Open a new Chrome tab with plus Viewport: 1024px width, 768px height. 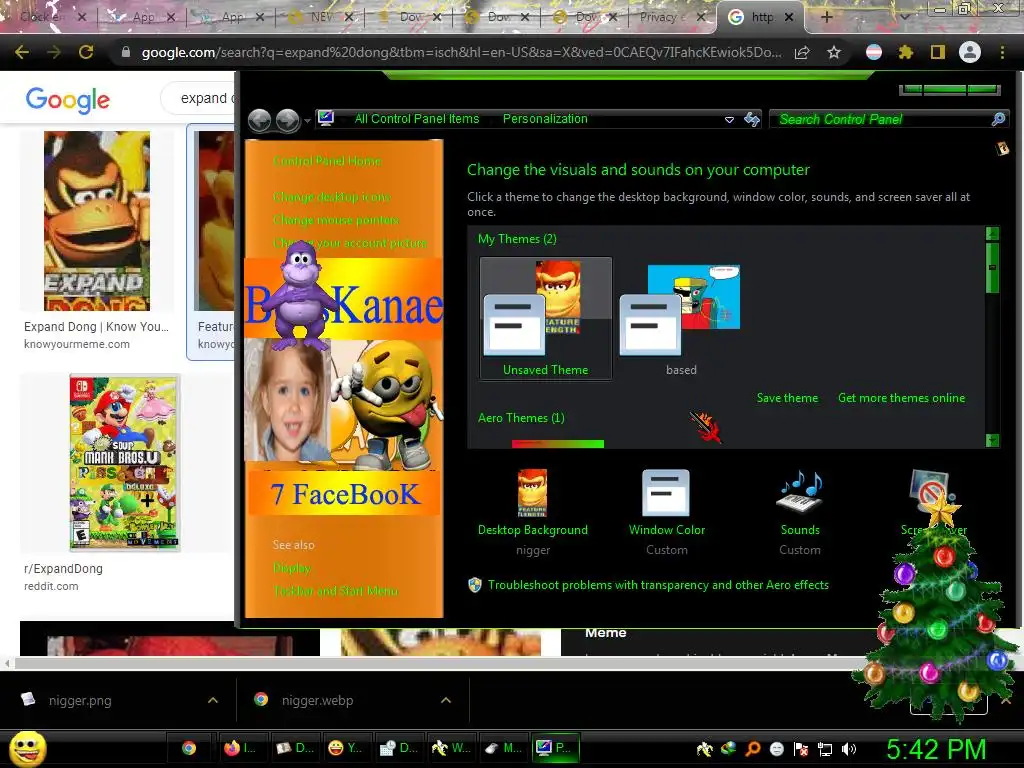[826, 17]
